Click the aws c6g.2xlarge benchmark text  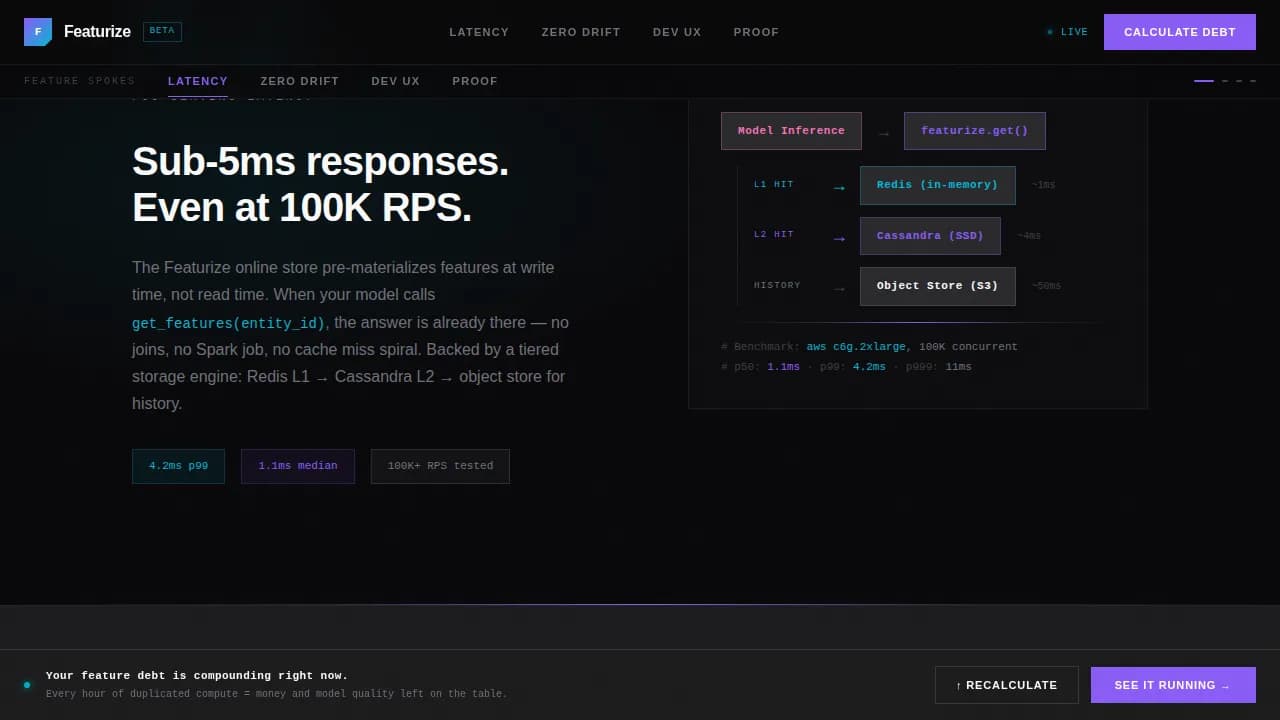click(856, 347)
